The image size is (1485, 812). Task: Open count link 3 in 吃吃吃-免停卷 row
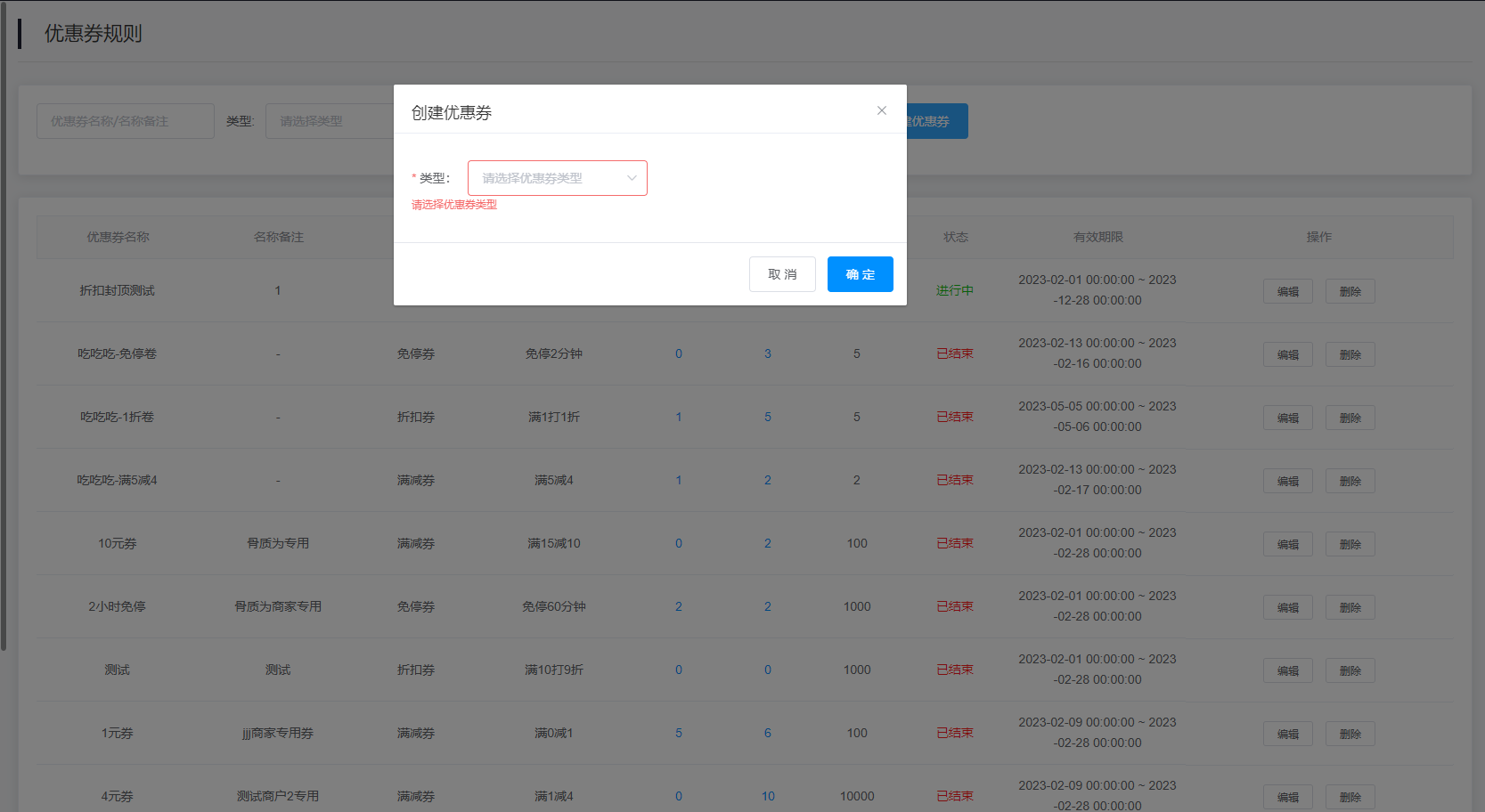pos(767,353)
